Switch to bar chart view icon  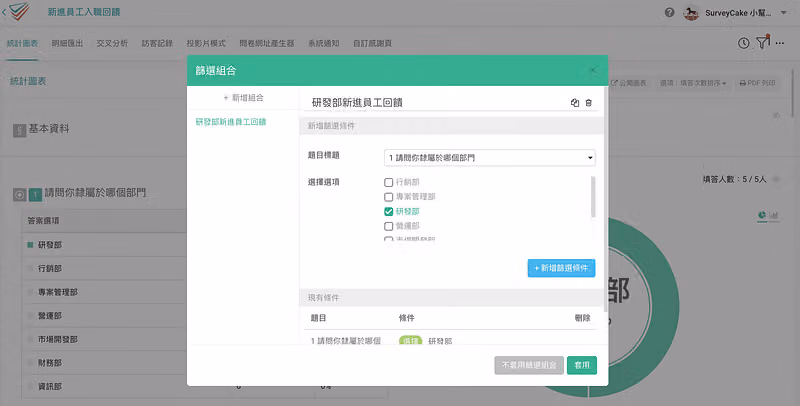tap(774, 215)
